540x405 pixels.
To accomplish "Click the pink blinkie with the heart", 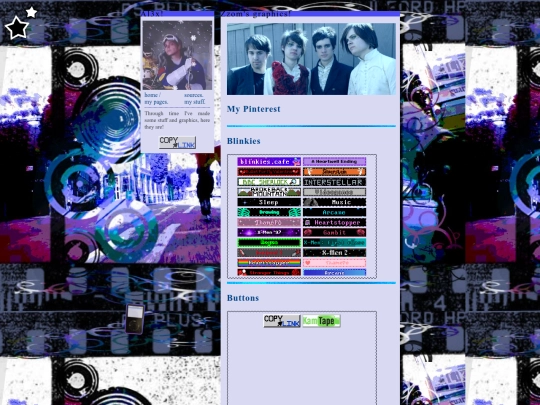I will [x=334, y=263].
